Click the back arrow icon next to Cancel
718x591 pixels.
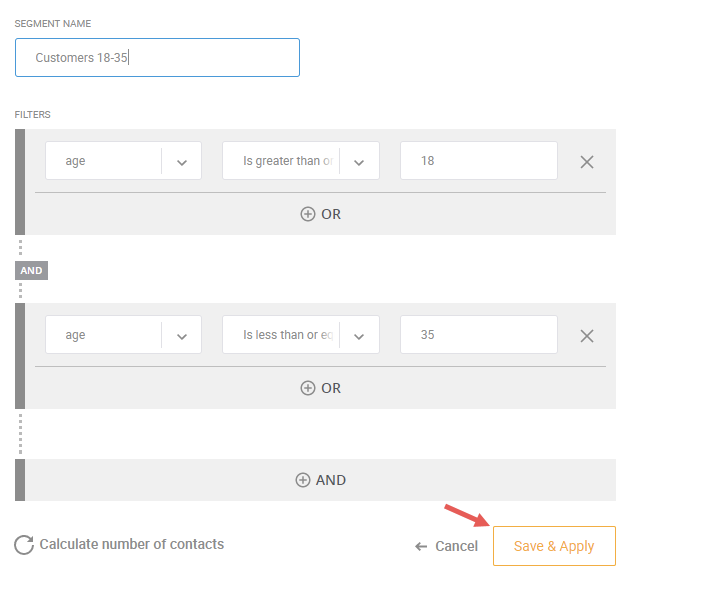point(421,546)
